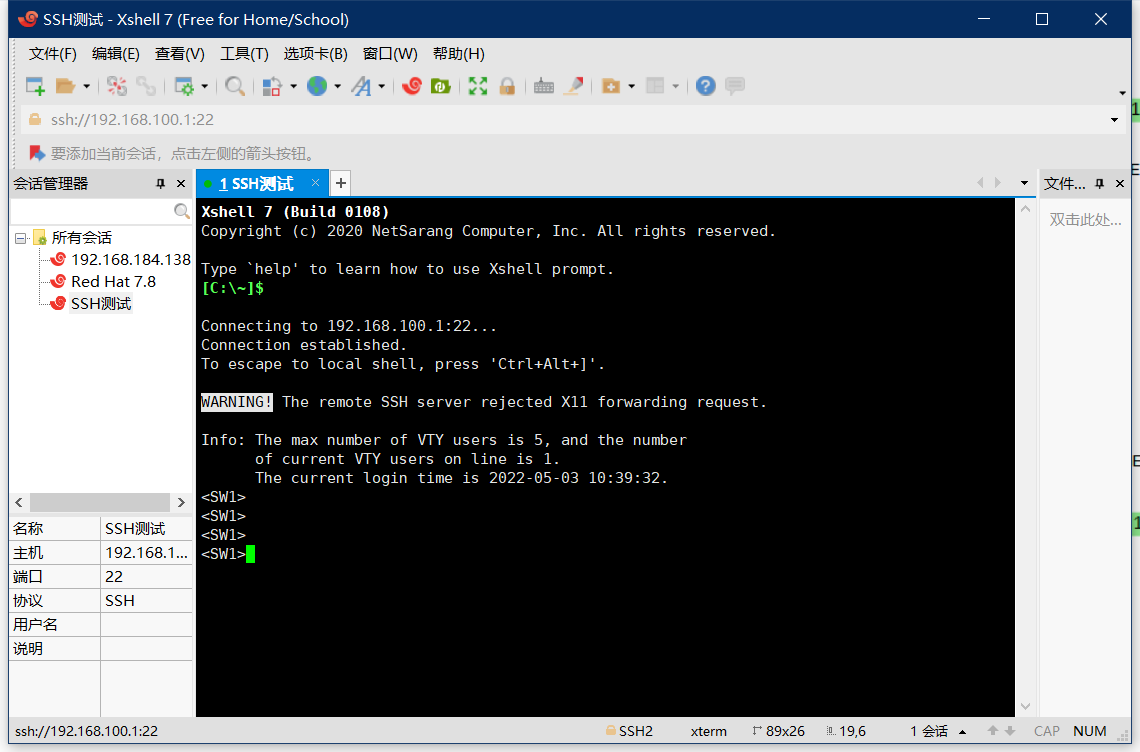Open the 编辑(E) menu
This screenshot has height=752, width=1140.
(x=116, y=54)
